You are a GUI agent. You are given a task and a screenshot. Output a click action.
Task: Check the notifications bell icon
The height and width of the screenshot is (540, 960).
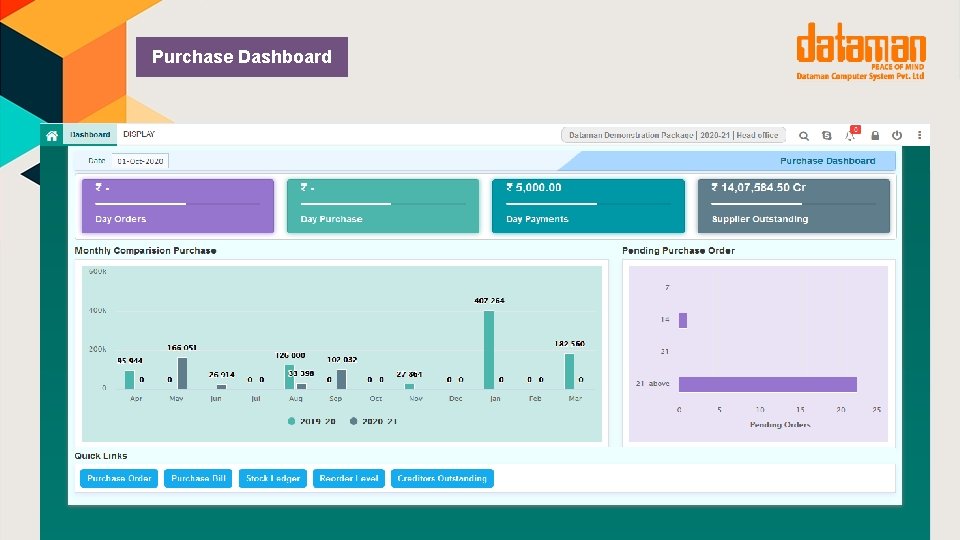point(852,134)
